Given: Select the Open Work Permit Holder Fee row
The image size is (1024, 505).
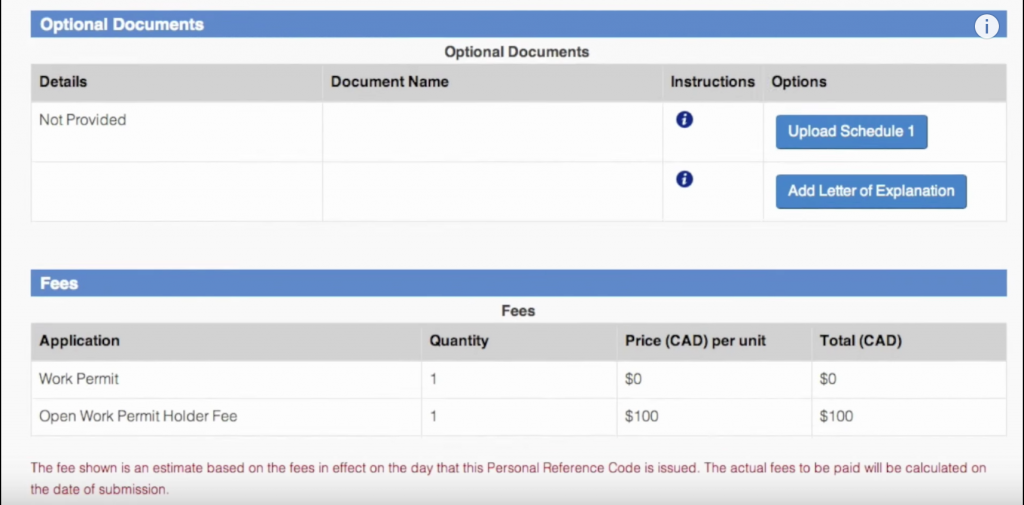Looking at the screenshot, I should [138, 416].
